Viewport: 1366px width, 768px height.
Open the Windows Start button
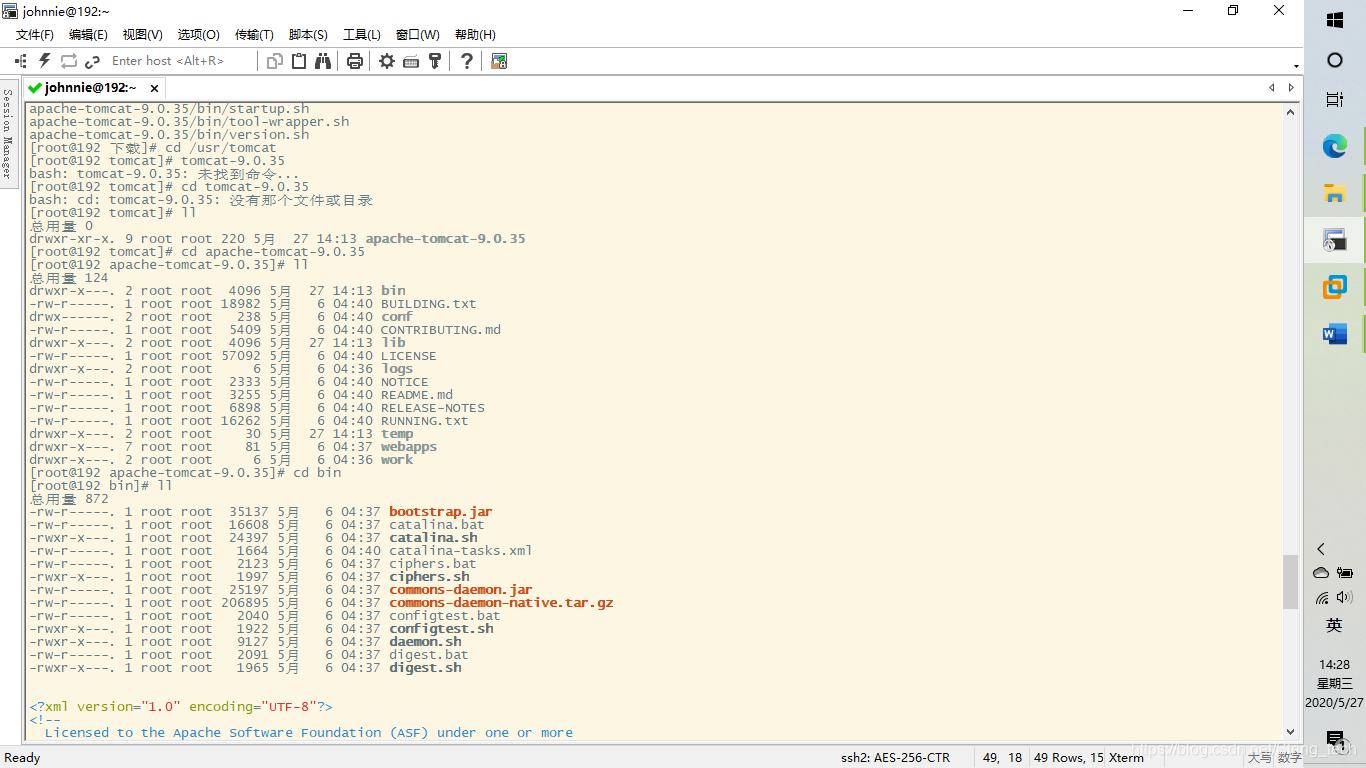click(x=1335, y=20)
